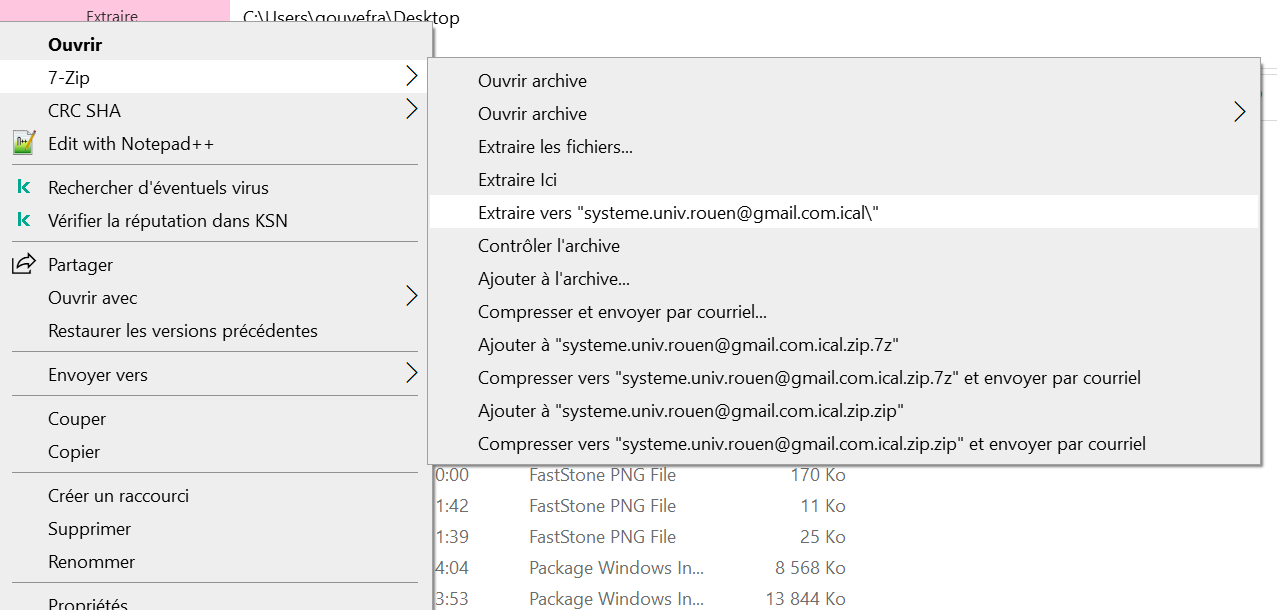Click the Kaspersky icon beside Vérifier la réputation
The width and height of the screenshot is (1277, 610).
coord(24,220)
